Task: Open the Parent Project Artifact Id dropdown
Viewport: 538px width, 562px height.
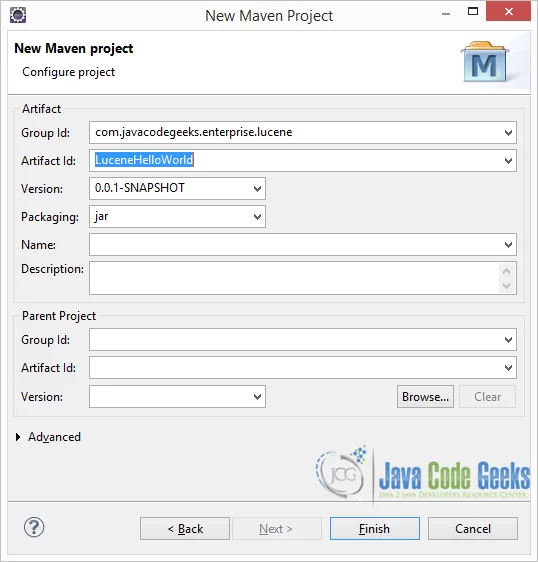Action: pos(508,368)
